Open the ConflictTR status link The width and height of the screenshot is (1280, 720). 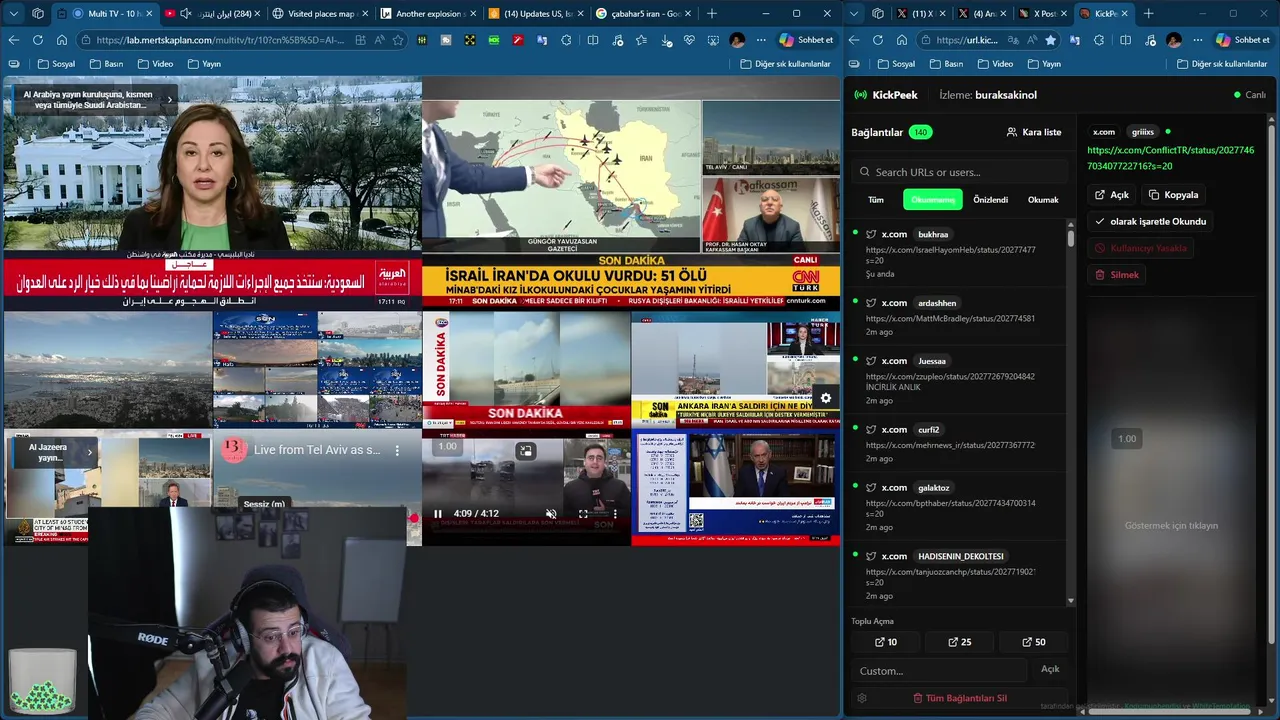[x=1170, y=158]
